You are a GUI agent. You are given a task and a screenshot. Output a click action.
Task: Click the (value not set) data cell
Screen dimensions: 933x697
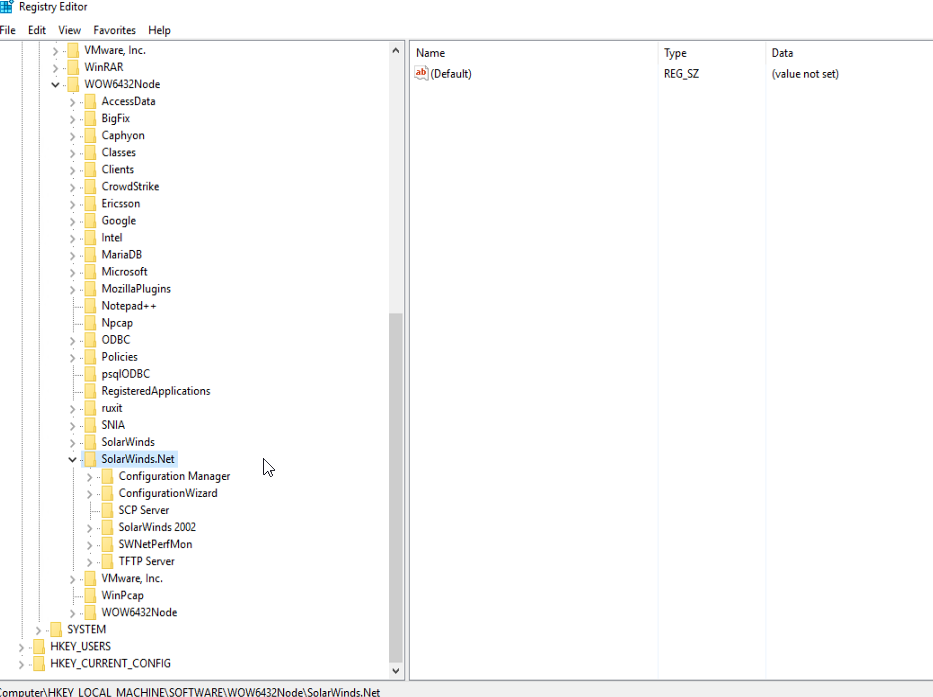coord(805,74)
